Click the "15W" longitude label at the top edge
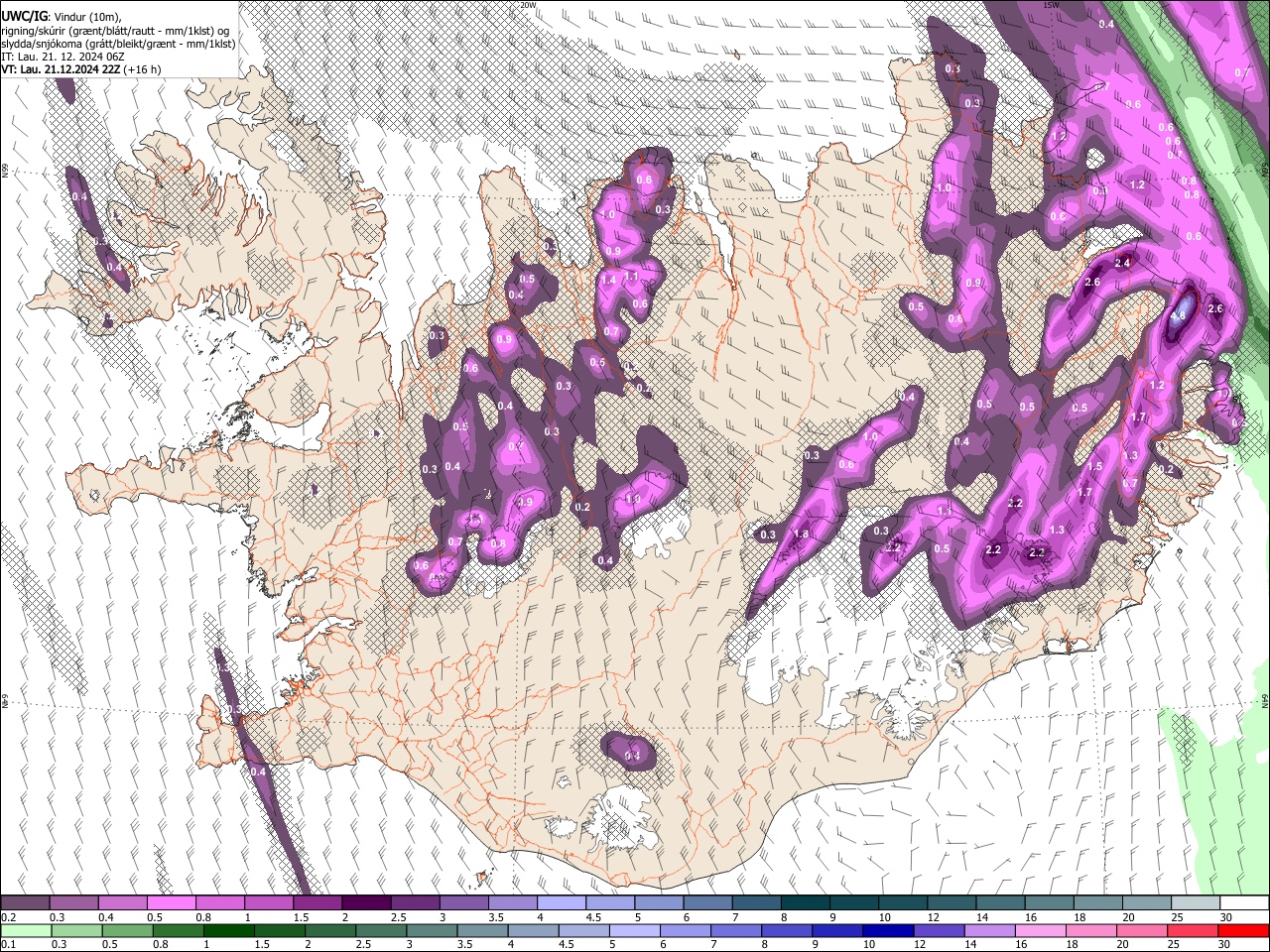 1051,5
